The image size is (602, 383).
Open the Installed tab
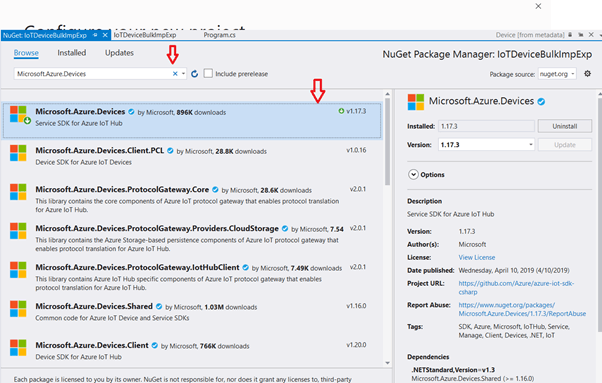(72, 53)
